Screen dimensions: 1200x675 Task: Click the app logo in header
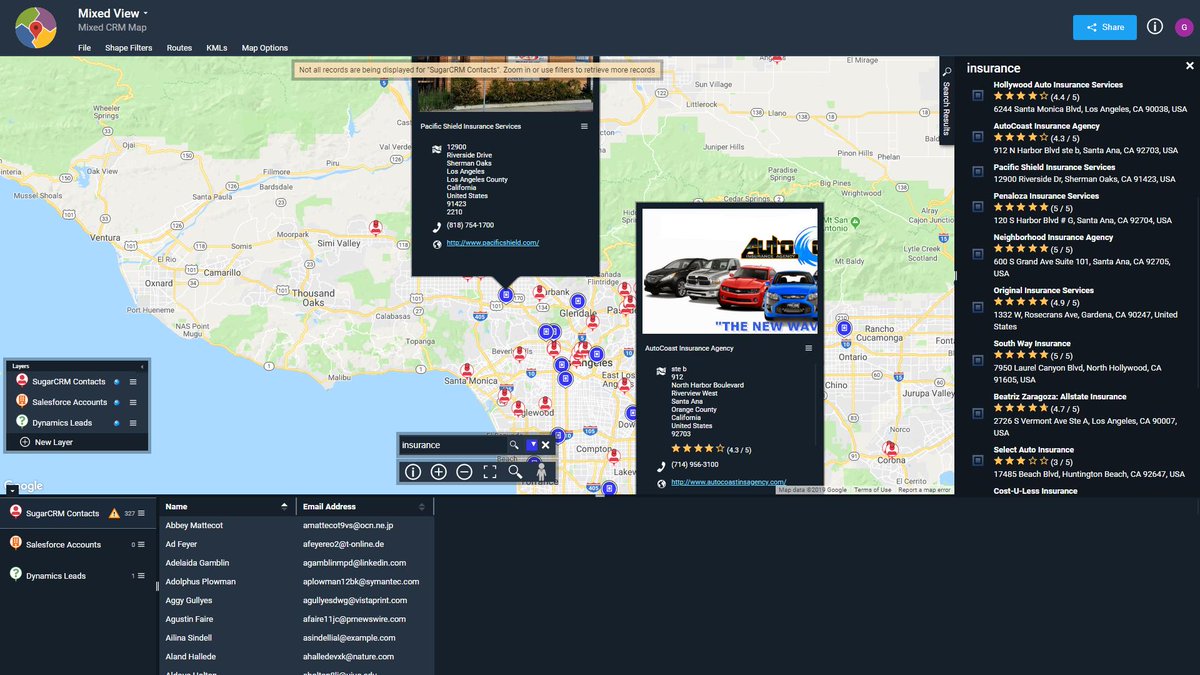pos(35,27)
